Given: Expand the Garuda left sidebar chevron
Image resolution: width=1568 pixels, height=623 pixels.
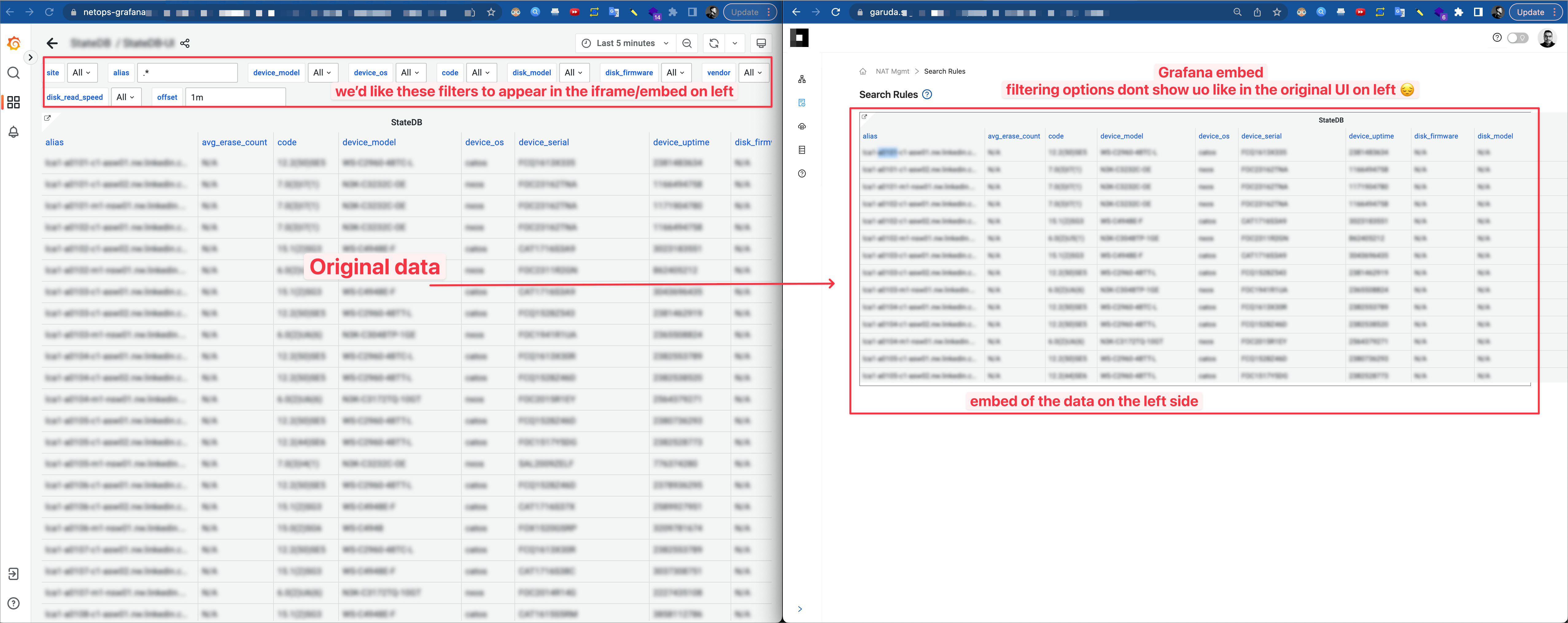Looking at the screenshot, I should [x=800, y=609].
